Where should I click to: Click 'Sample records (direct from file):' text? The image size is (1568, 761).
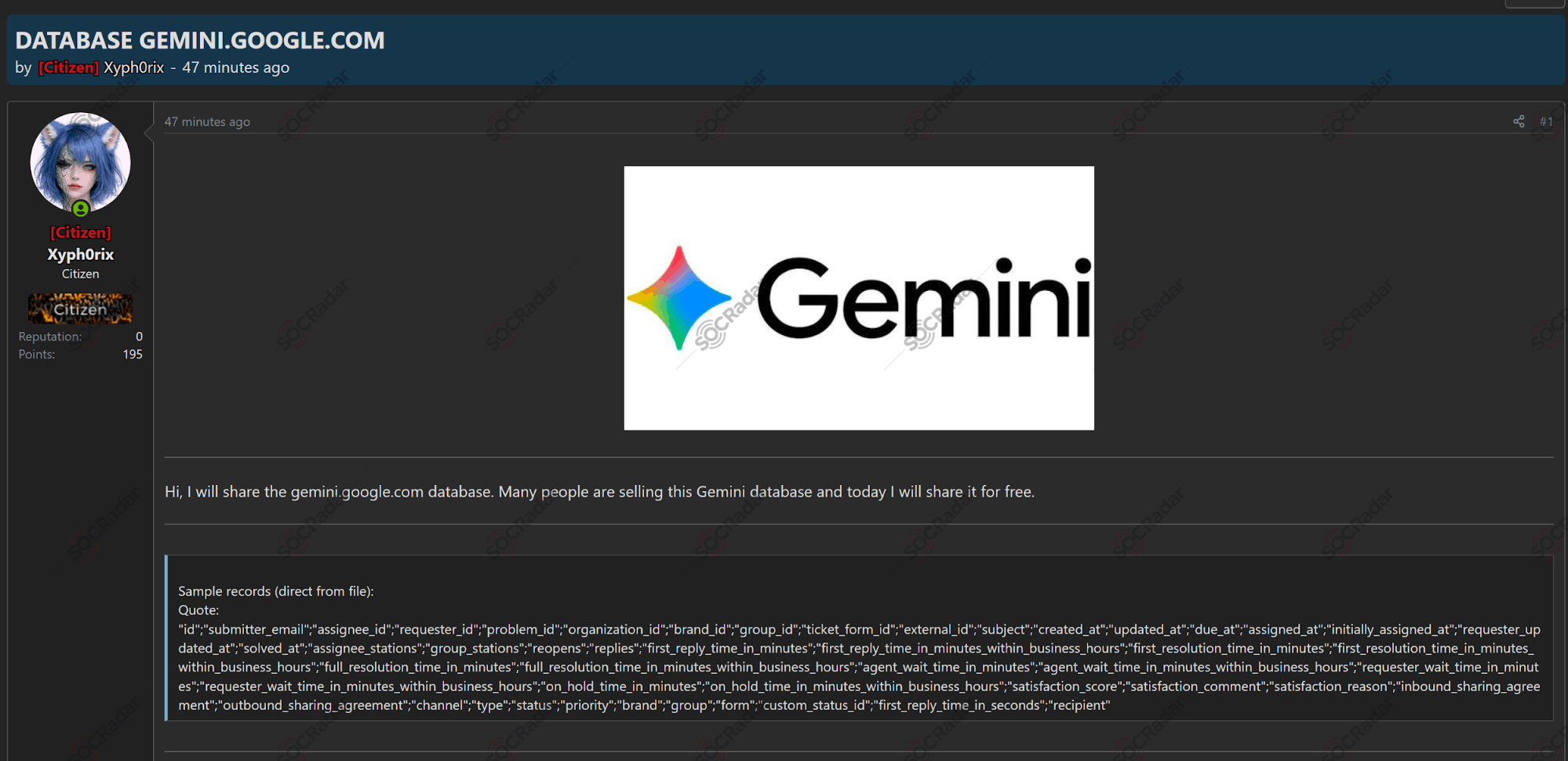pyautogui.click(x=276, y=592)
